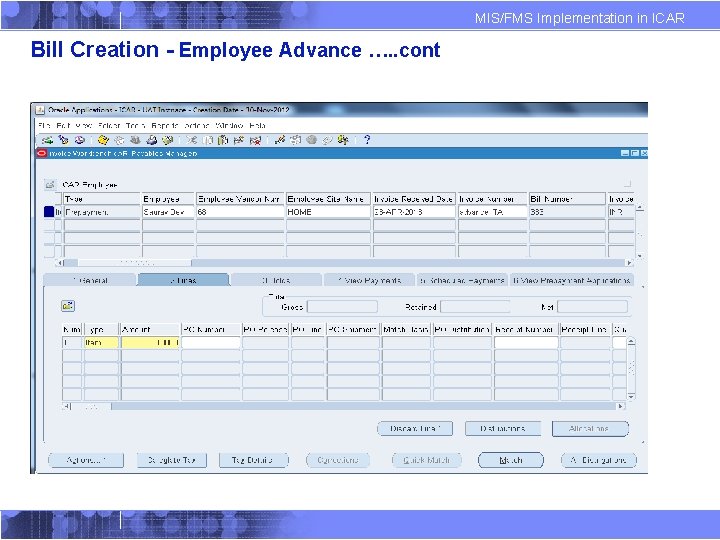
Task: Switch to the Lines tab
Action: [x=183, y=280]
